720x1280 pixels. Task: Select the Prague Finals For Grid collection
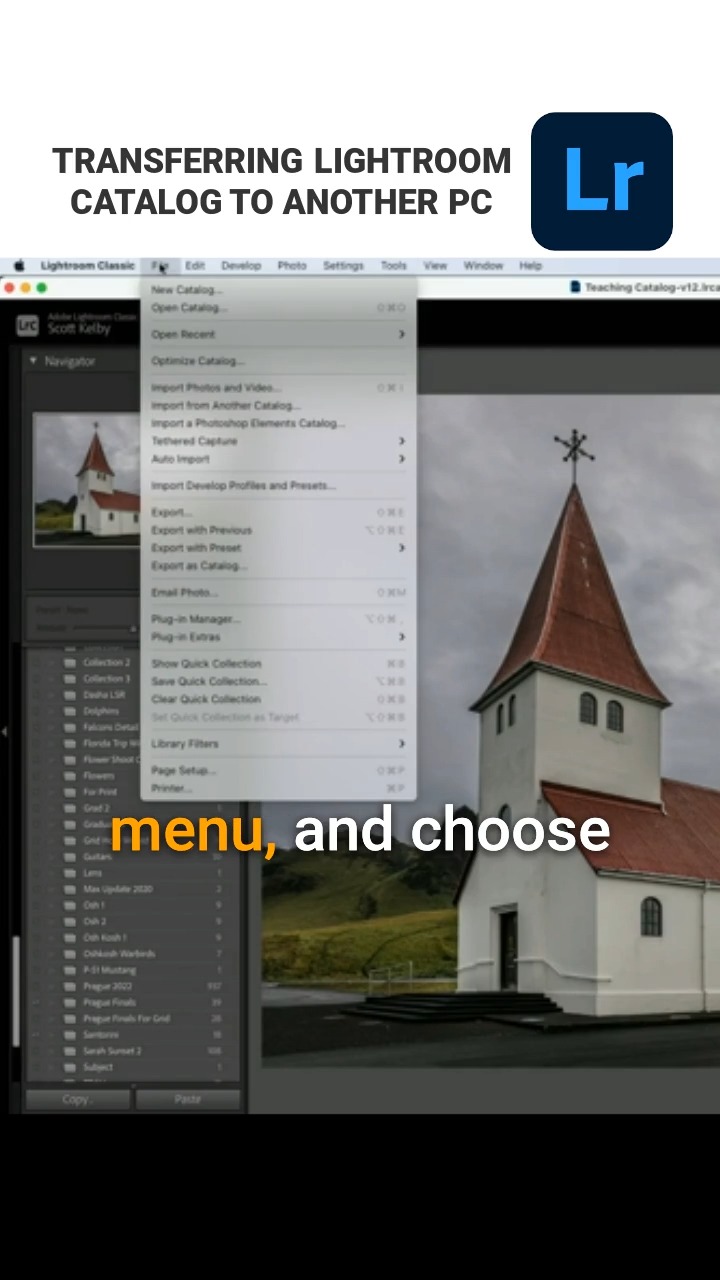tap(132, 1019)
